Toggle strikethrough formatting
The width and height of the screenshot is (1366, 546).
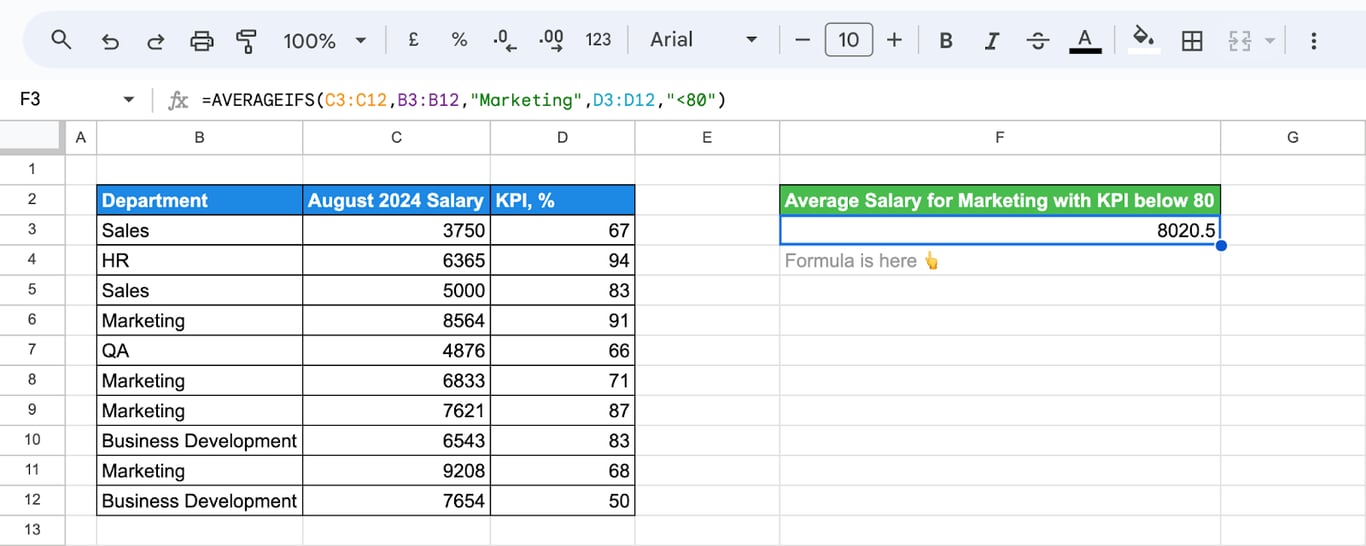click(1039, 41)
